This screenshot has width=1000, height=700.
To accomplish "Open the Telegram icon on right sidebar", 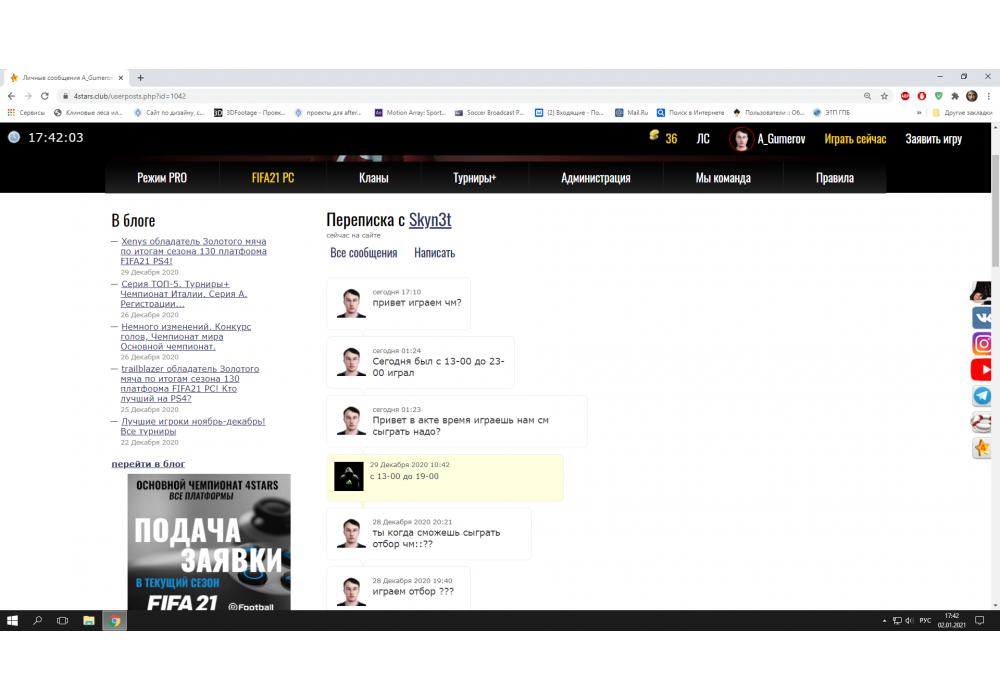I will (982, 395).
